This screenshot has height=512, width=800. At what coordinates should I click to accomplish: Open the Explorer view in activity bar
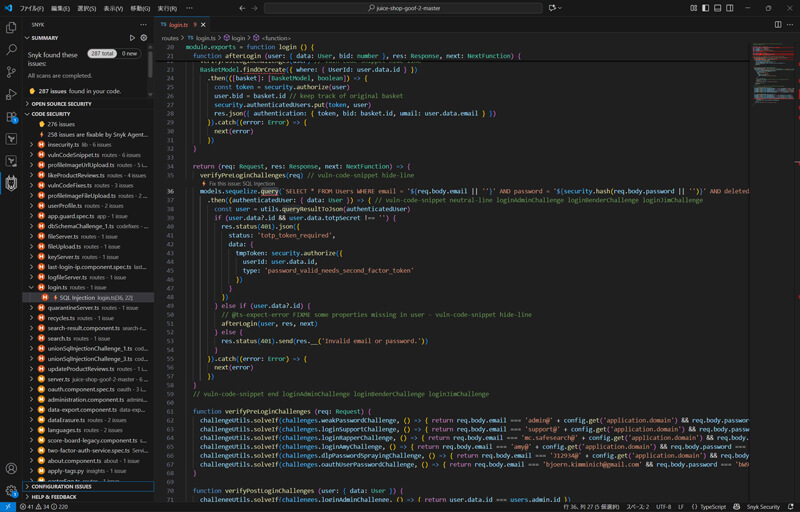[11, 27]
